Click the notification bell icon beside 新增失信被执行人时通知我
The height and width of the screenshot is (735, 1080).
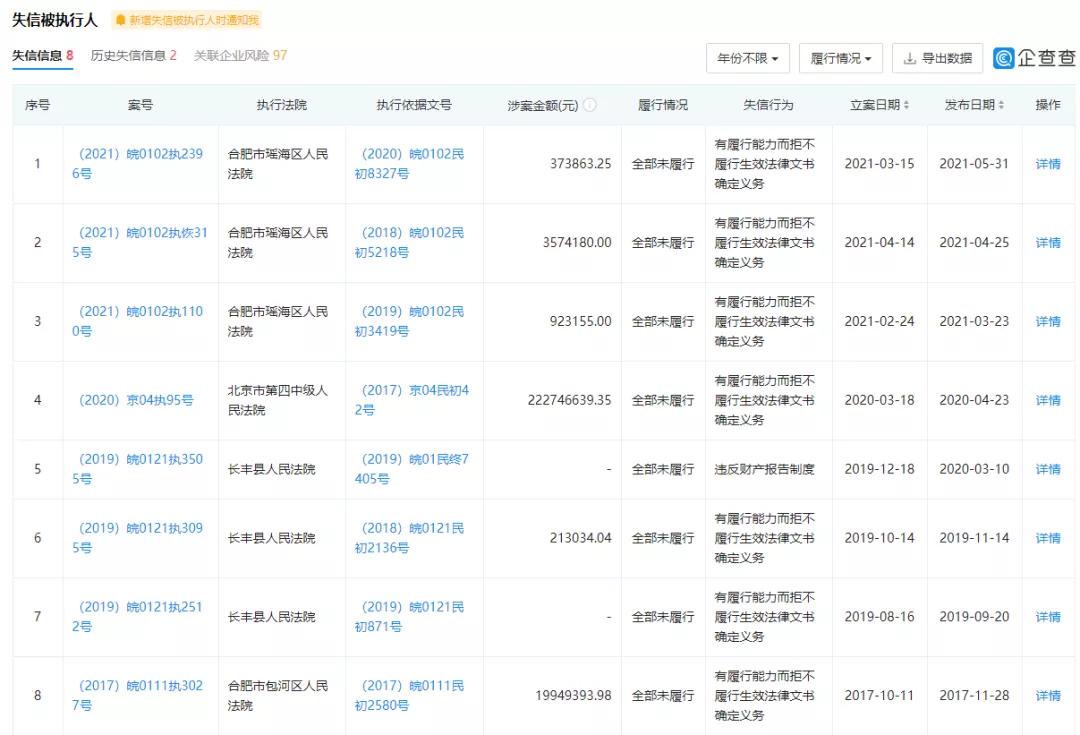119,18
